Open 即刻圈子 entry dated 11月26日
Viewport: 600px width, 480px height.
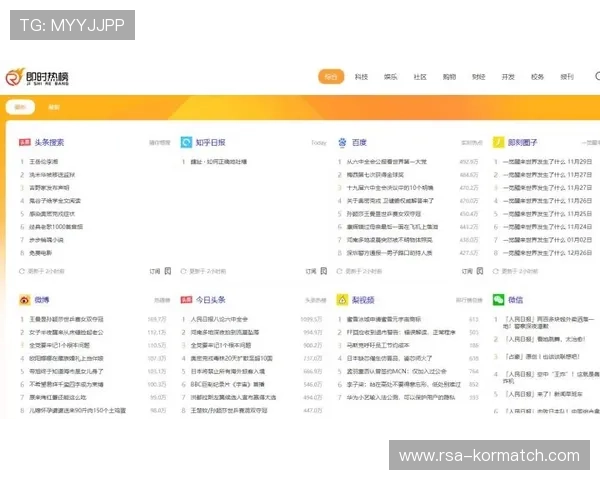point(548,201)
